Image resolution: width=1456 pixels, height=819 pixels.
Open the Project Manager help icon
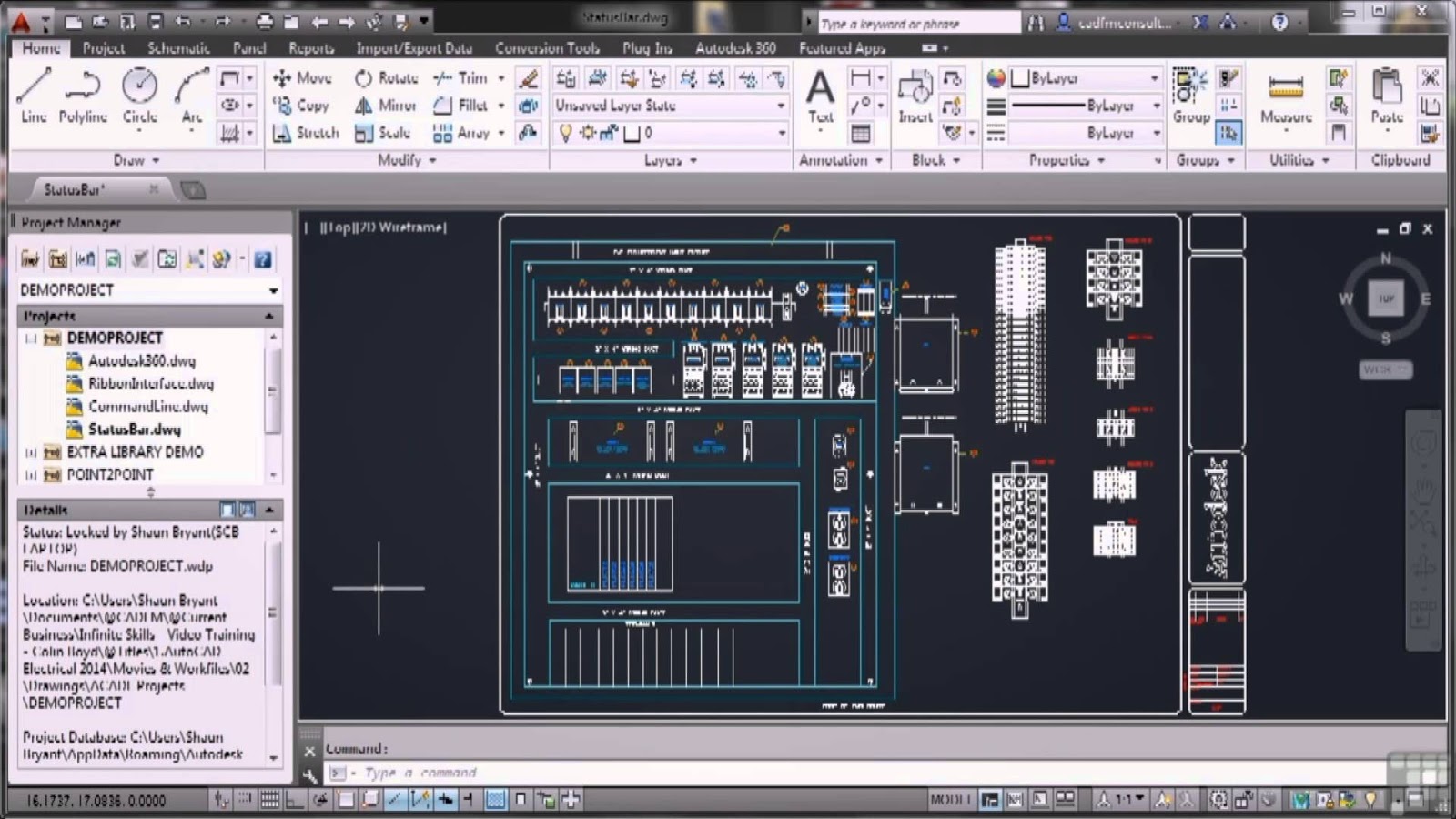[x=262, y=260]
